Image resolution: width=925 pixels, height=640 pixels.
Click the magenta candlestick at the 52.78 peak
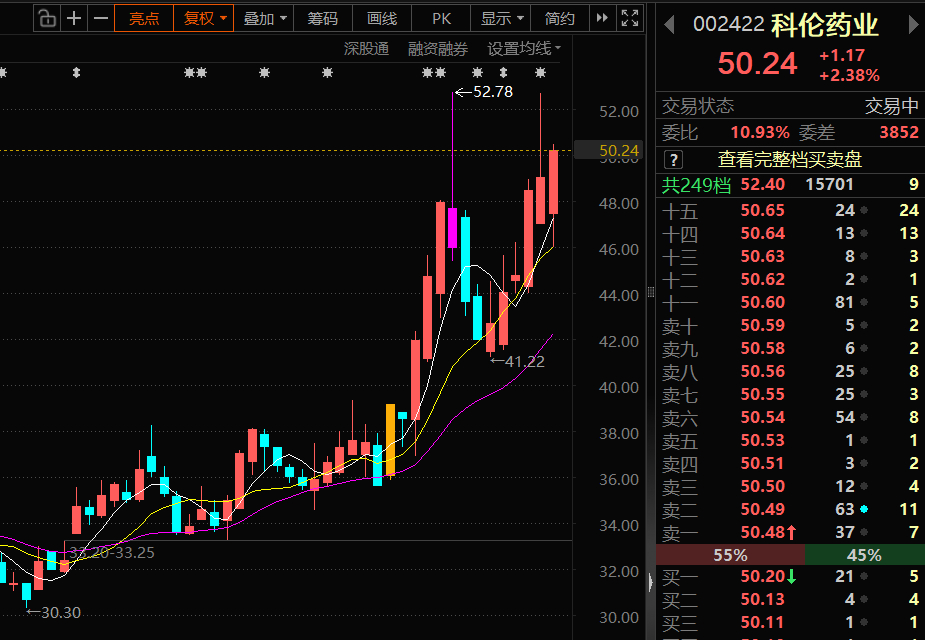pyautogui.click(x=452, y=227)
